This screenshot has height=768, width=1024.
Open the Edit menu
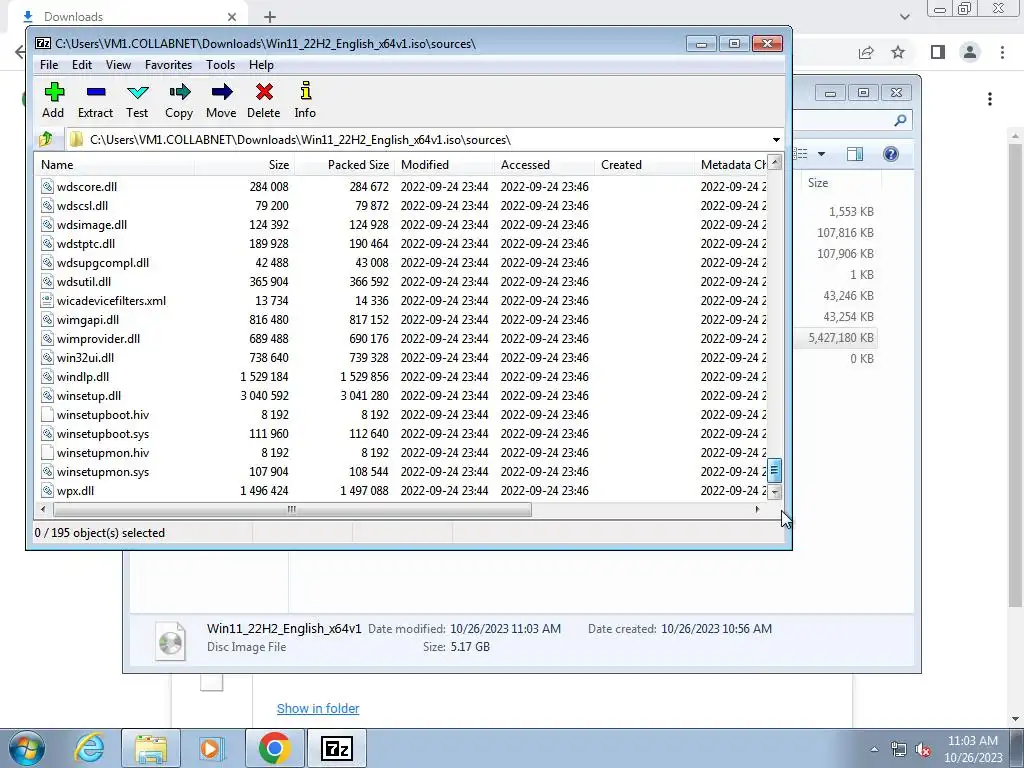point(82,65)
